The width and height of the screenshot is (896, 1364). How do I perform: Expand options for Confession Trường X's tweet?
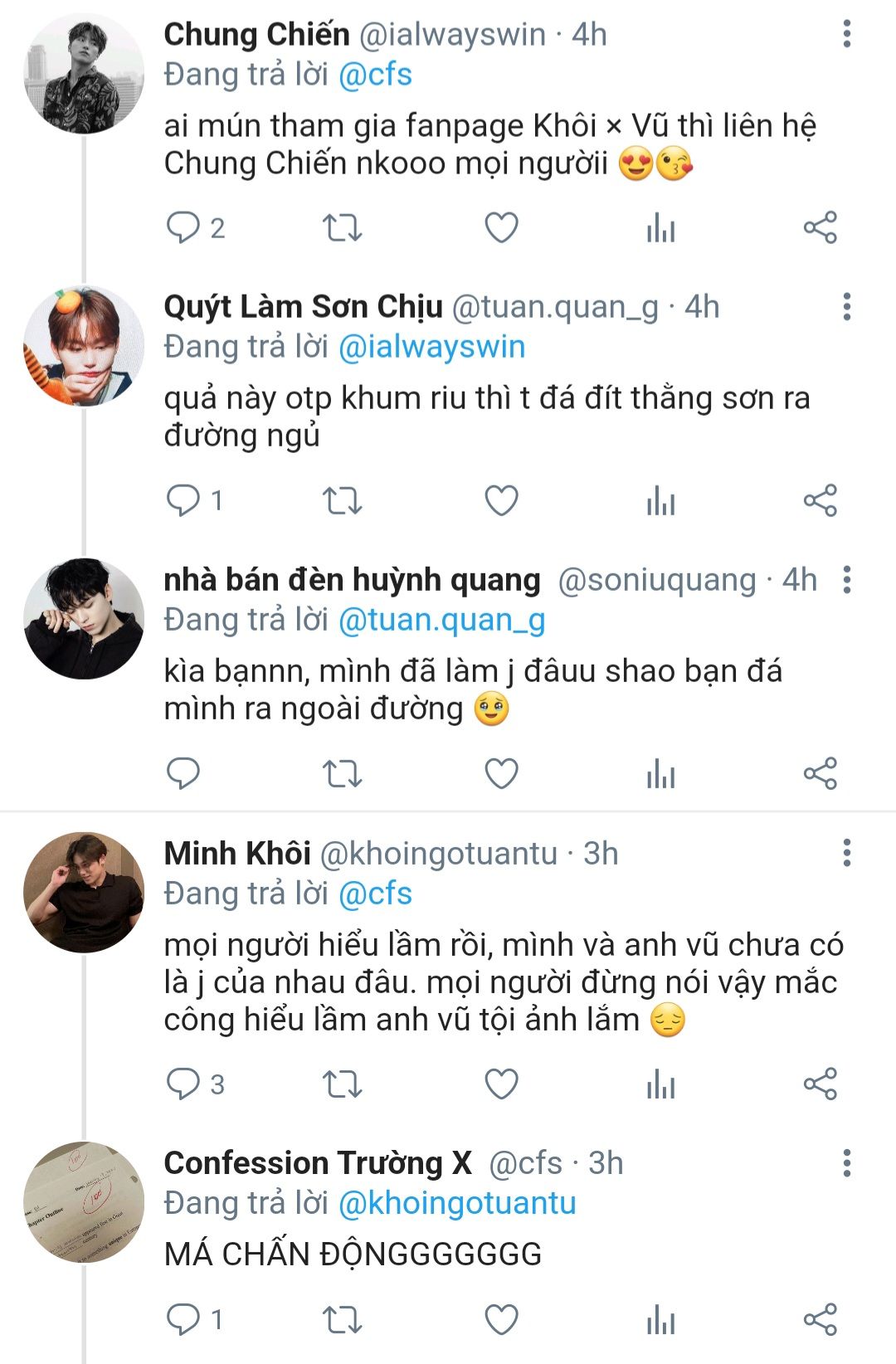pos(846,1163)
